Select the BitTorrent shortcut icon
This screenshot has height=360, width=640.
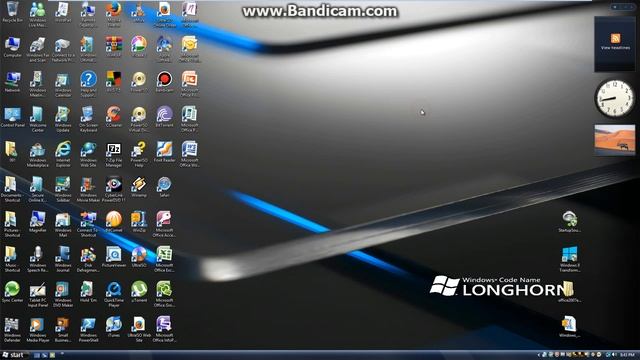(164, 117)
